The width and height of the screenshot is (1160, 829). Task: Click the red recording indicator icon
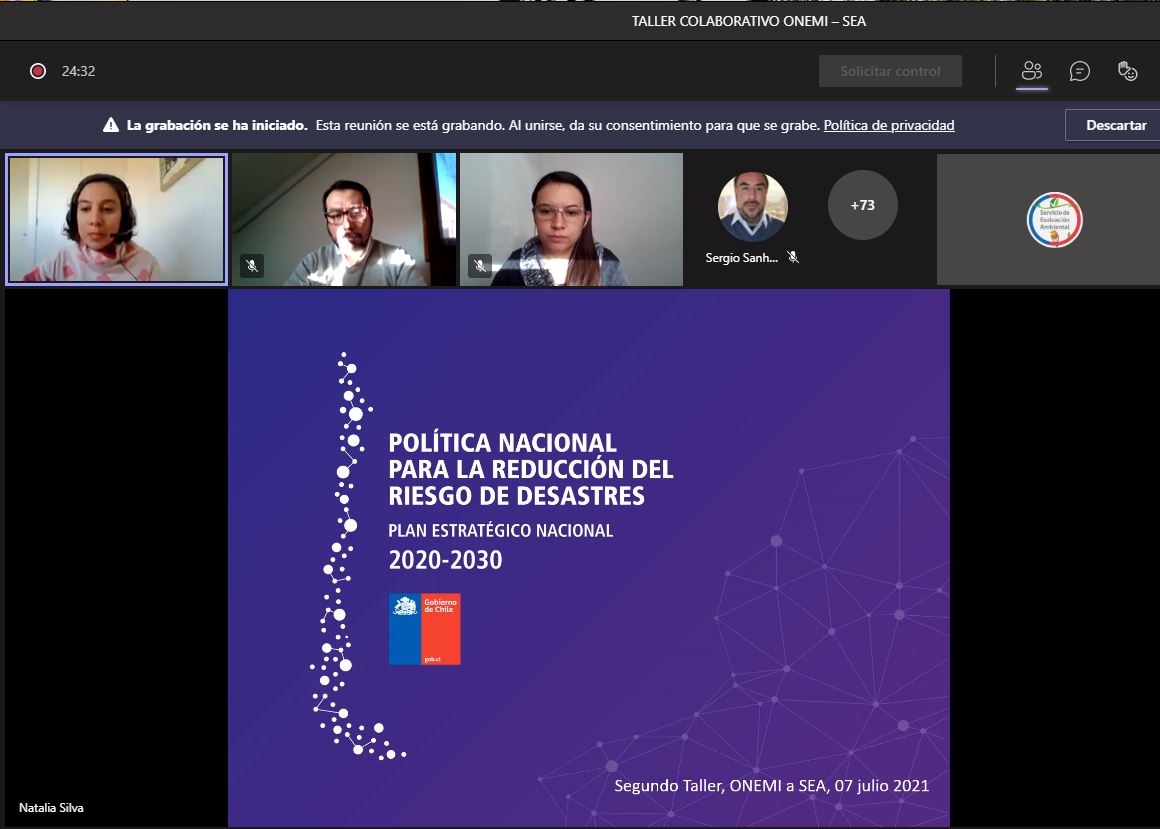click(38, 71)
